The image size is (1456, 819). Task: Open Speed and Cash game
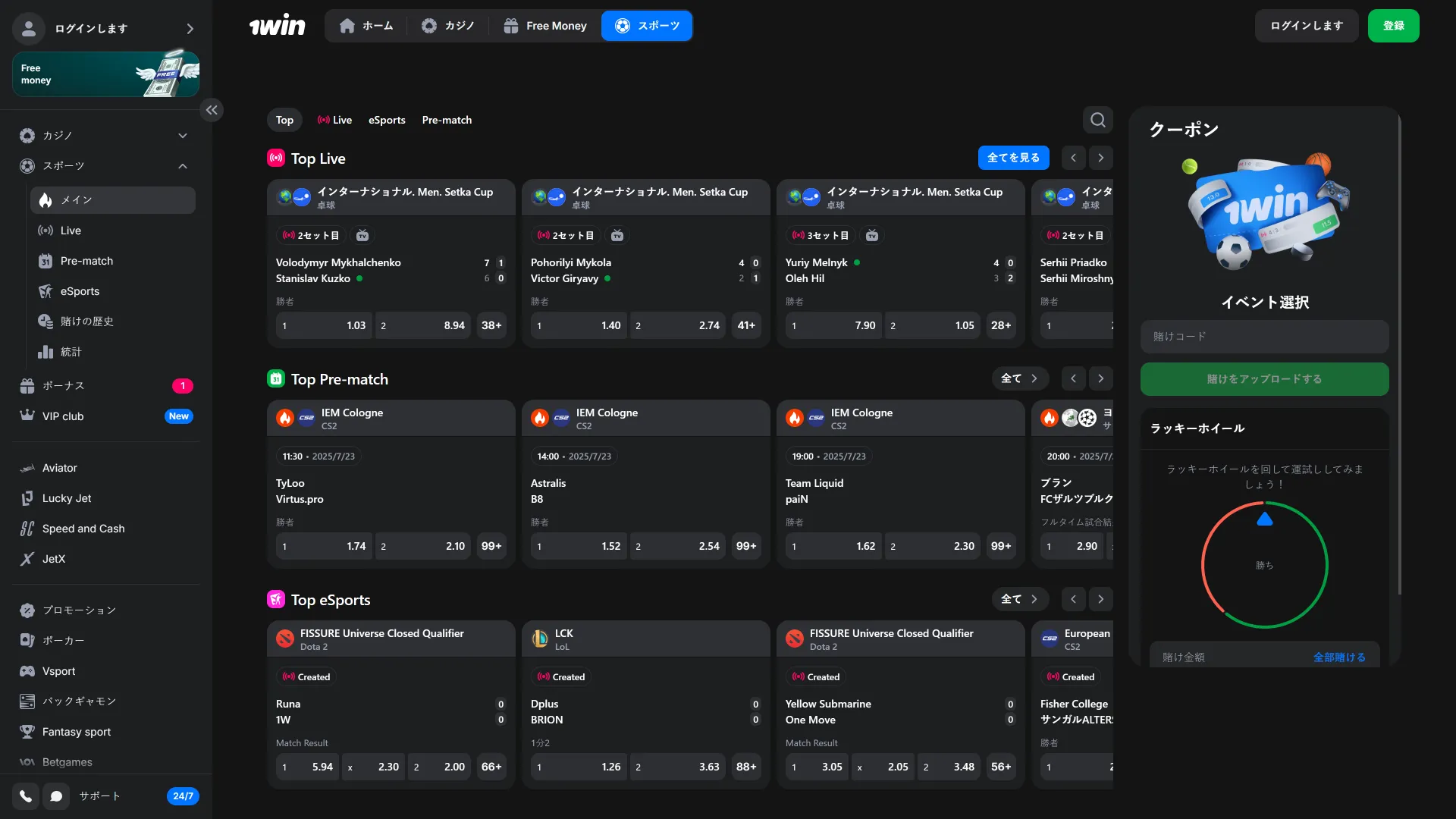point(83,529)
